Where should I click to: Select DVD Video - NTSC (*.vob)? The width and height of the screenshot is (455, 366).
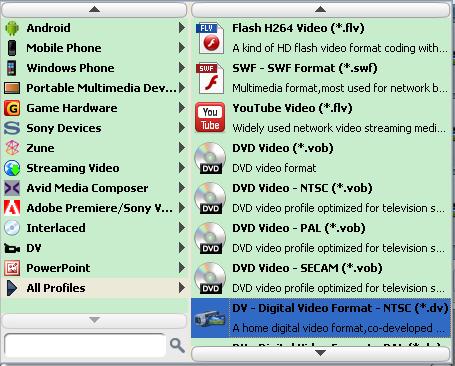tap(321, 198)
